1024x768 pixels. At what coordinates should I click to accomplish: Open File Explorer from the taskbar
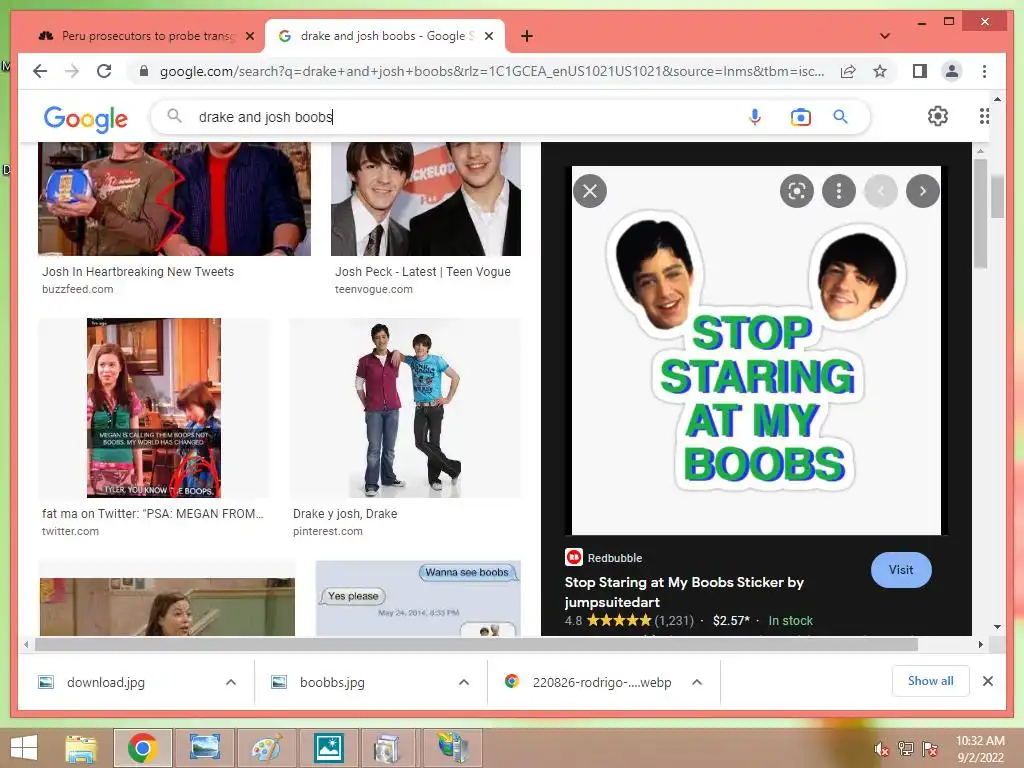(x=81, y=748)
